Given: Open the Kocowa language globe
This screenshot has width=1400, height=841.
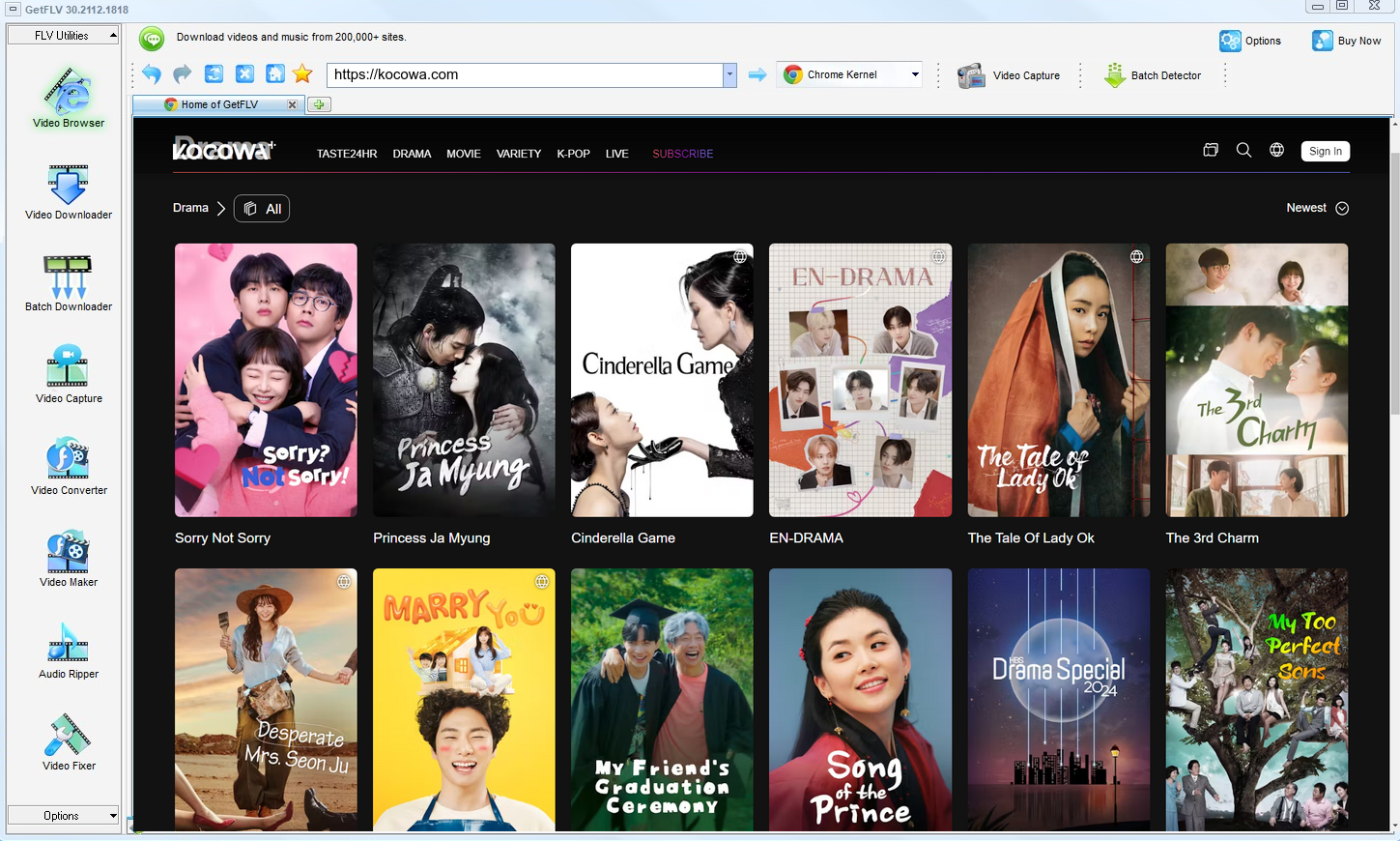Looking at the screenshot, I should click(x=1276, y=150).
